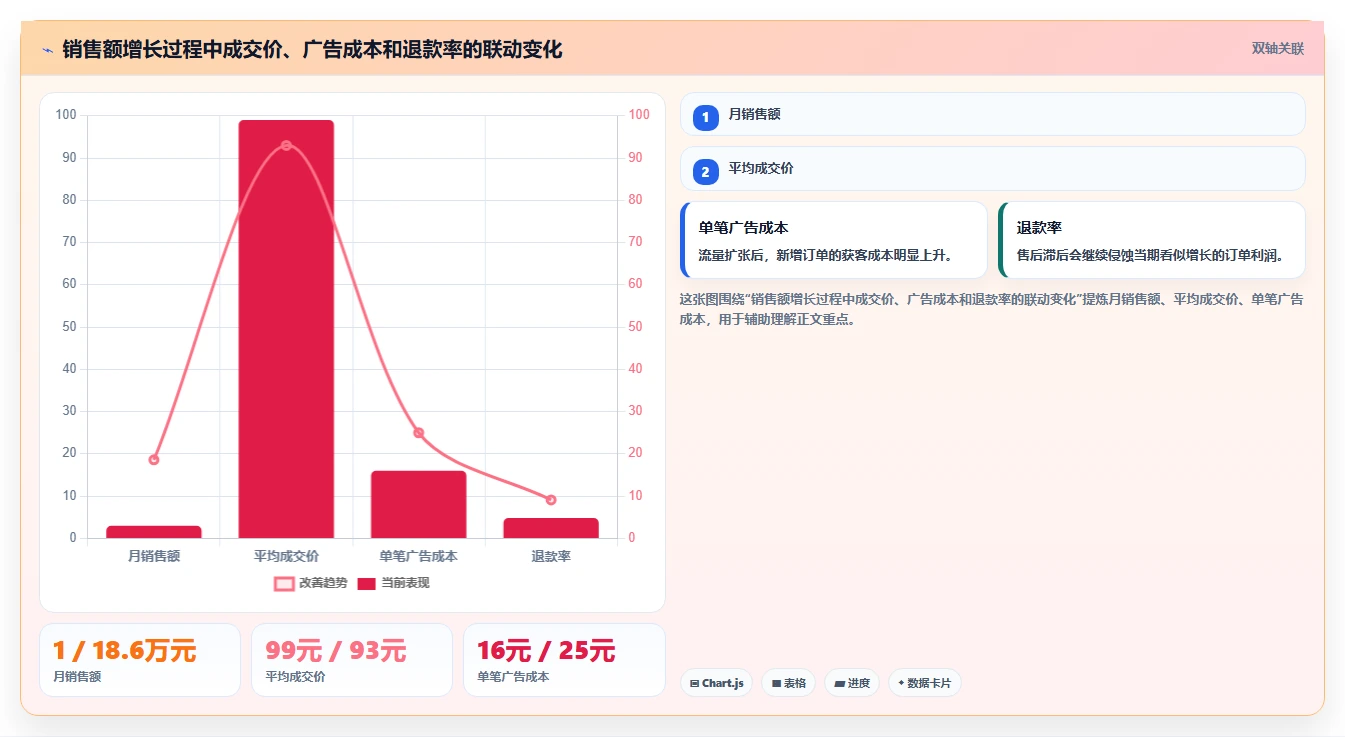Click the 退款率 x-axis label
Viewport: 1345px width, 737px height.
551,556
